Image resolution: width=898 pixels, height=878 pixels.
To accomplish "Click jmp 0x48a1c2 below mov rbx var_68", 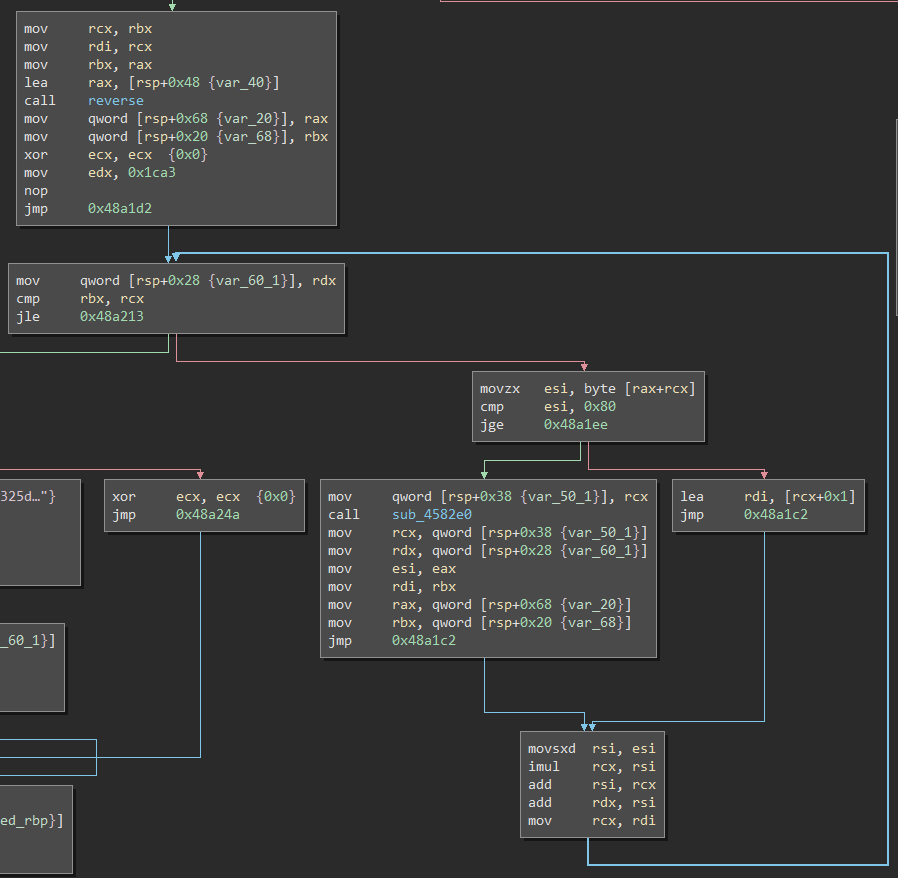I will coord(423,641).
